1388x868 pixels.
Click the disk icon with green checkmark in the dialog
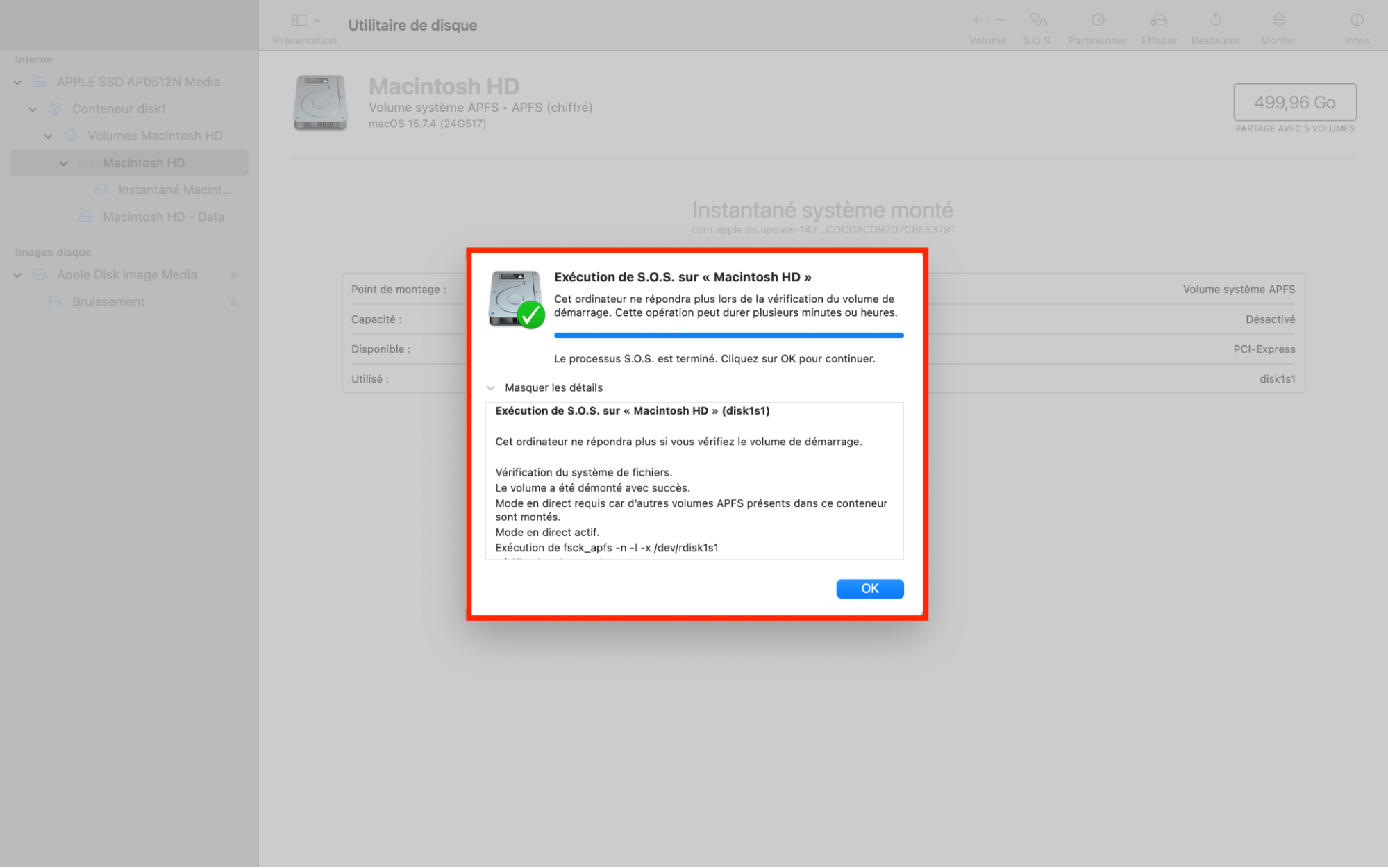click(516, 299)
